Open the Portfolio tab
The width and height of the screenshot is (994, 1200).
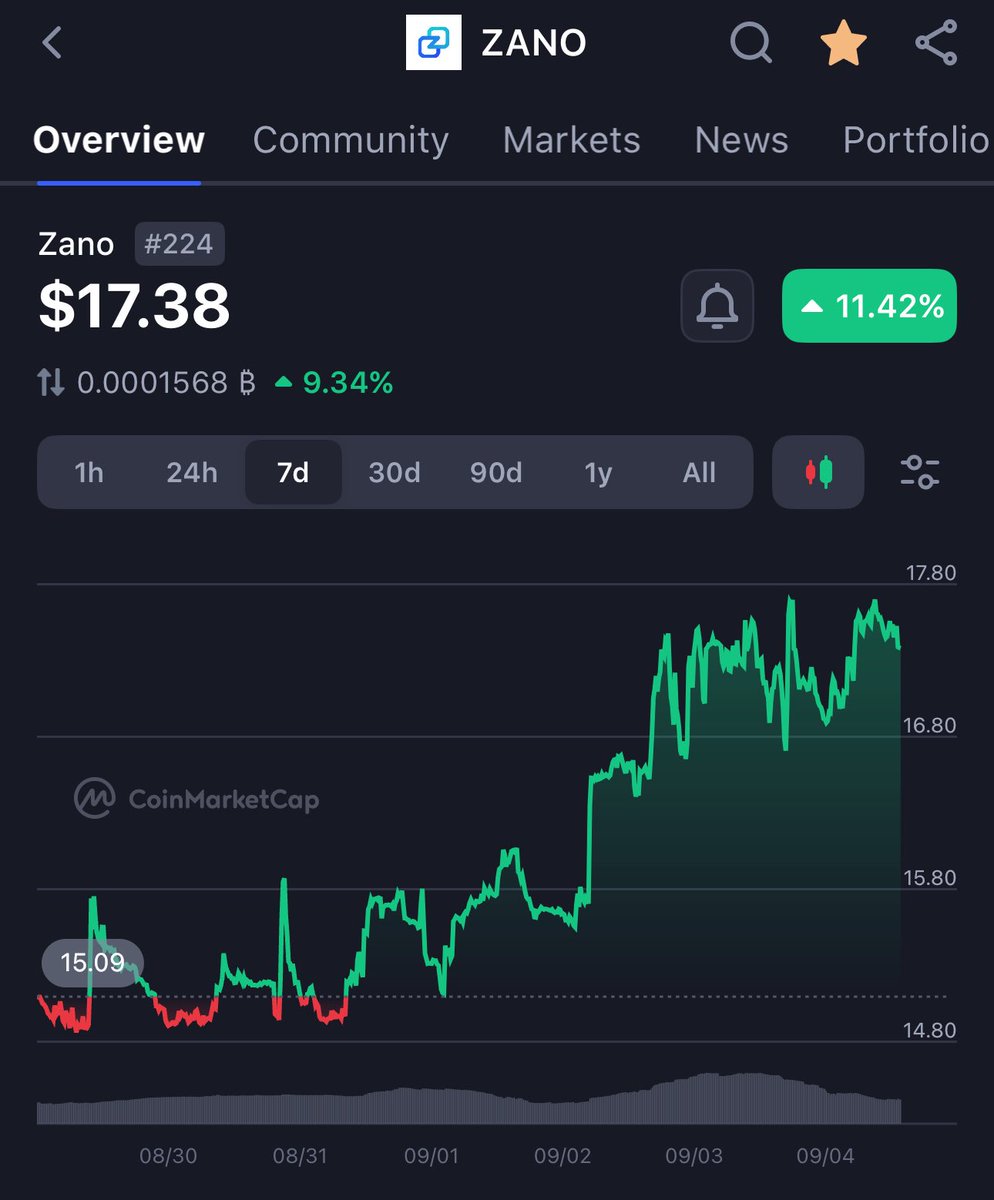click(x=916, y=140)
